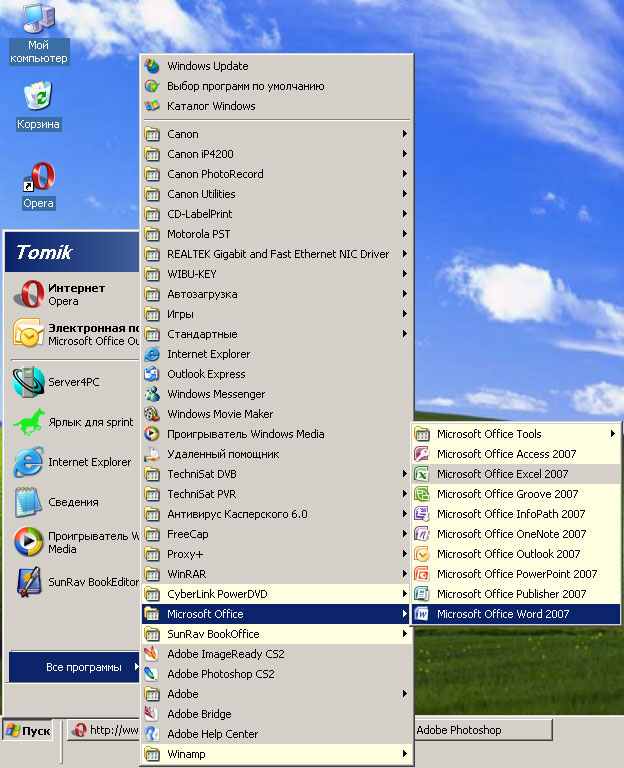
Task: Open the CyberLink PowerDVD menu entry
Action: click(x=277, y=594)
